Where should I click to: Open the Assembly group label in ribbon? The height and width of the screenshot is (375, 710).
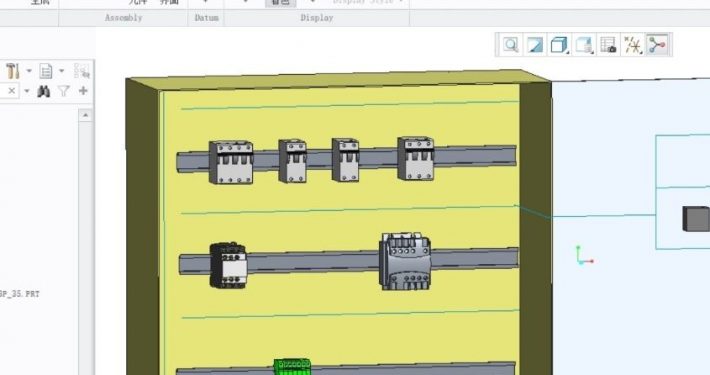[x=123, y=18]
